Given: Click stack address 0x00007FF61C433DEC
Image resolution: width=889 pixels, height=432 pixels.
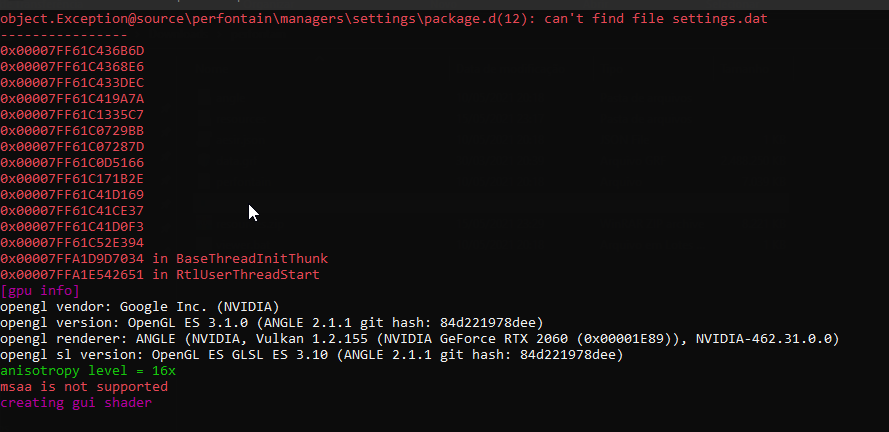Looking at the screenshot, I should [72, 83].
